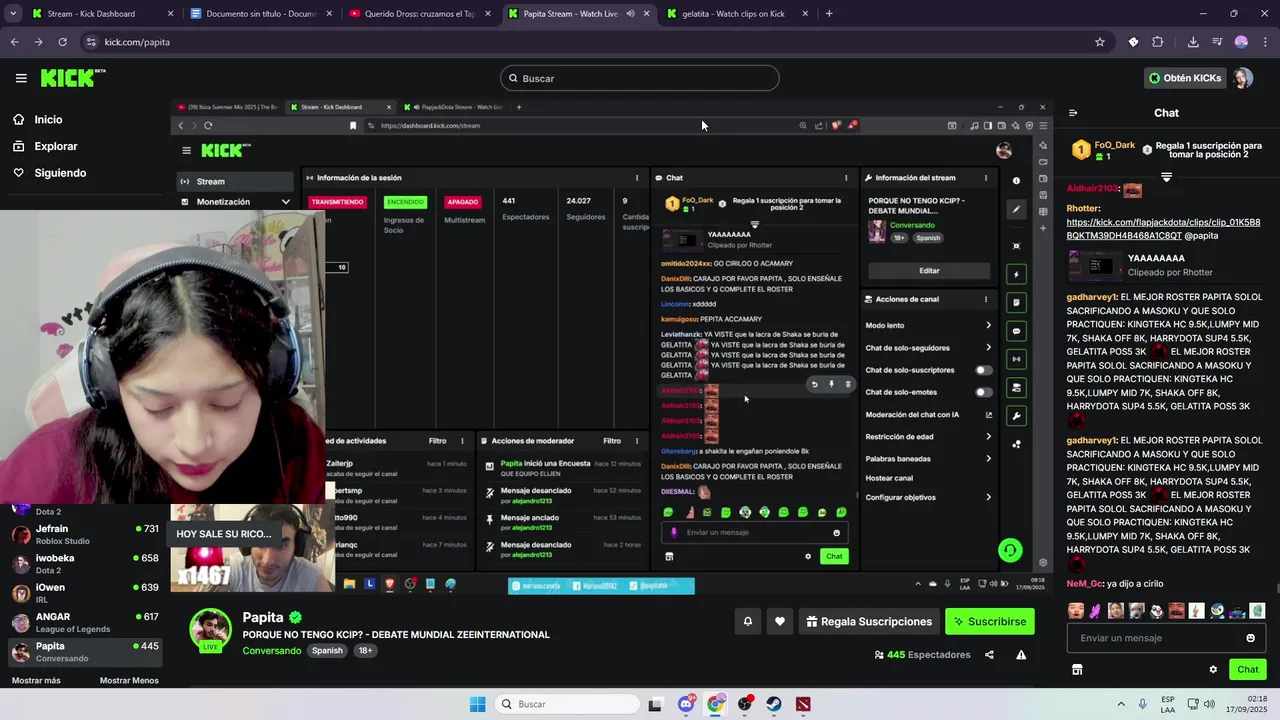Open the Chrome extensions puzzle icon
This screenshot has width=1280, height=720.
pyautogui.click(x=1158, y=42)
